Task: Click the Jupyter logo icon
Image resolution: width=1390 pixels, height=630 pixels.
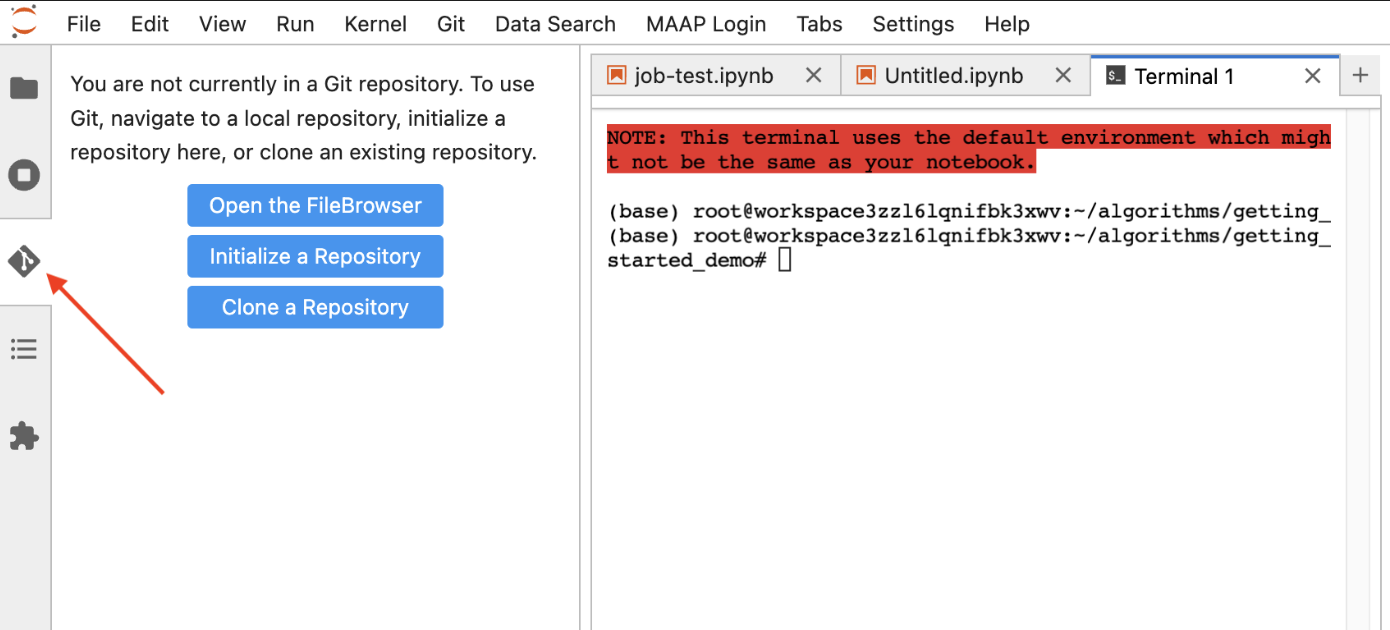Action: 24,20
